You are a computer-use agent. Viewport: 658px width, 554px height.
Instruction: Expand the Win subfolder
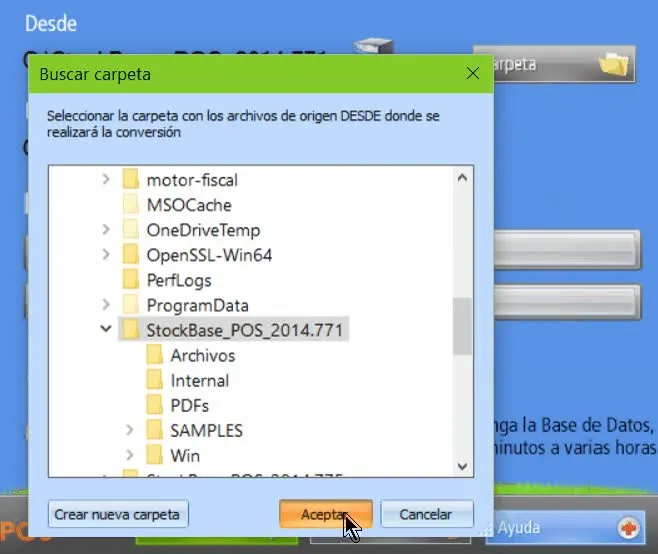[130, 455]
